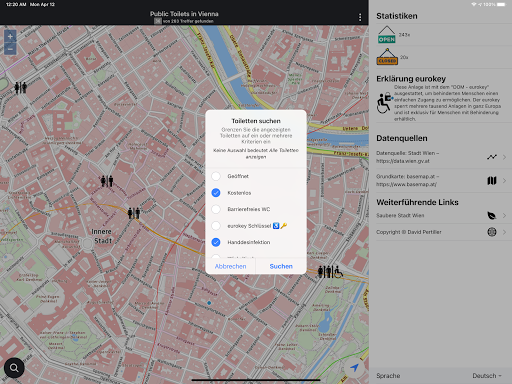512x384 pixels.
Task: Expand chevron for Copyright David Pertiller
Action: click(504, 232)
